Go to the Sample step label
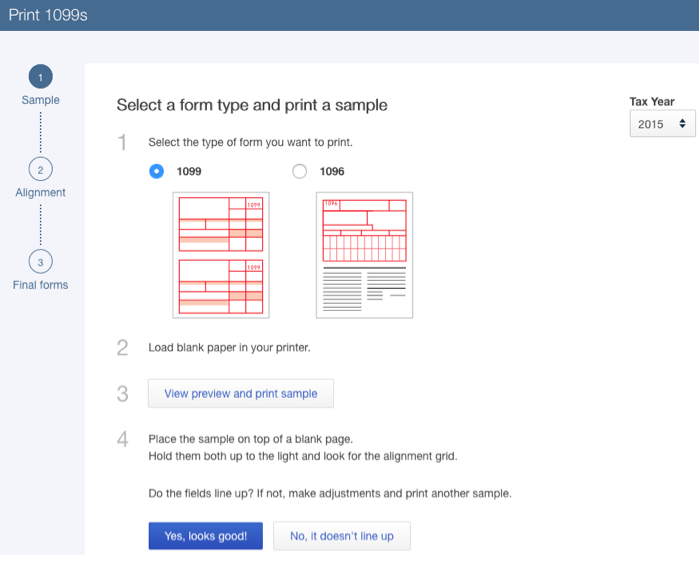The width and height of the screenshot is (699, 566). (x=40, y=100)
